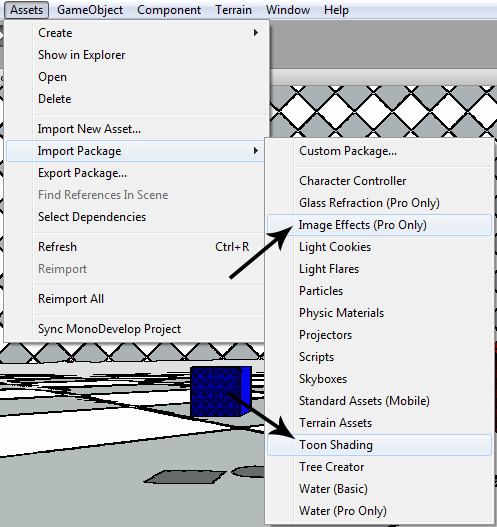Import the Projectors package

click(379, 335)
